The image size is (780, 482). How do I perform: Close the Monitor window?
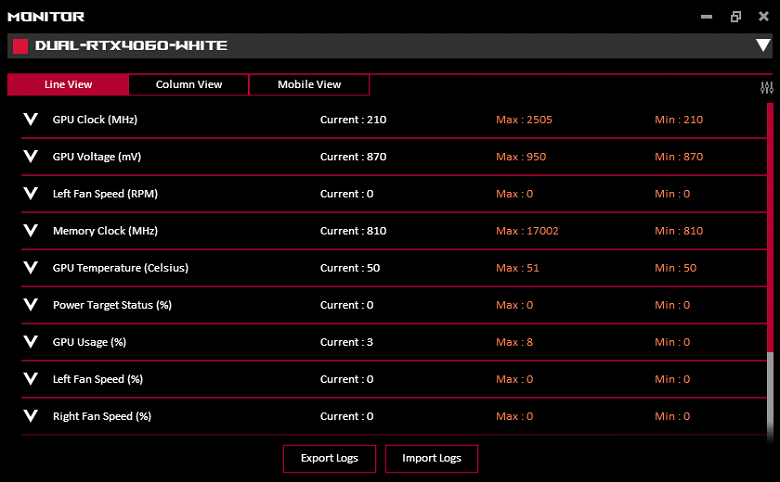[x=764, y=16]
